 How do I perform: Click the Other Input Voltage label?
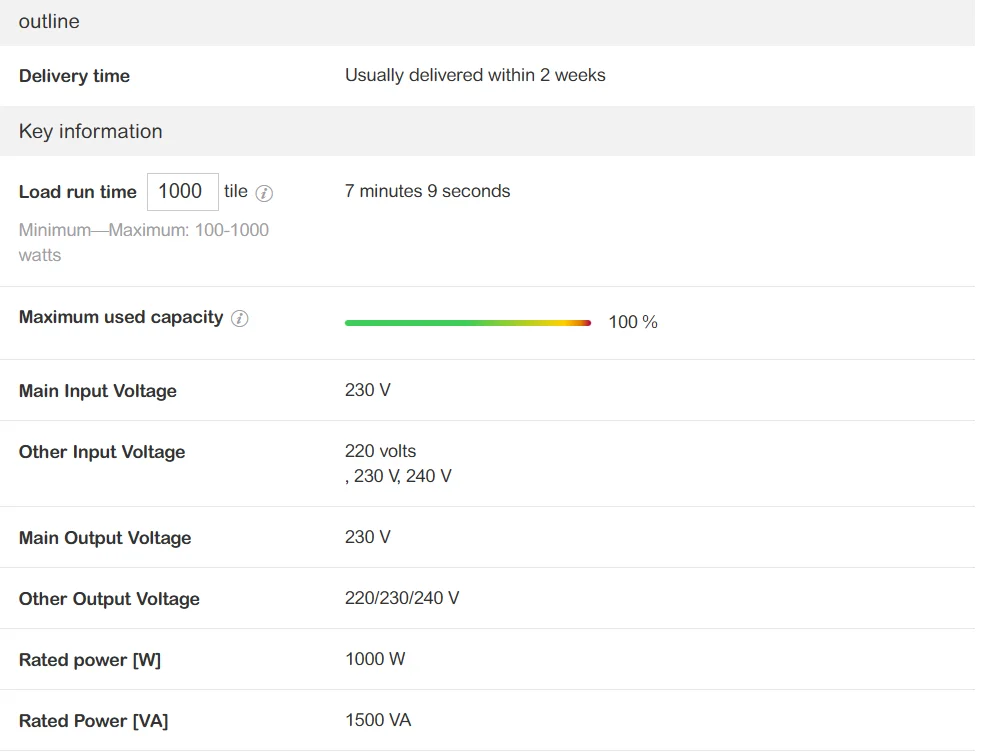pos(102,452)
